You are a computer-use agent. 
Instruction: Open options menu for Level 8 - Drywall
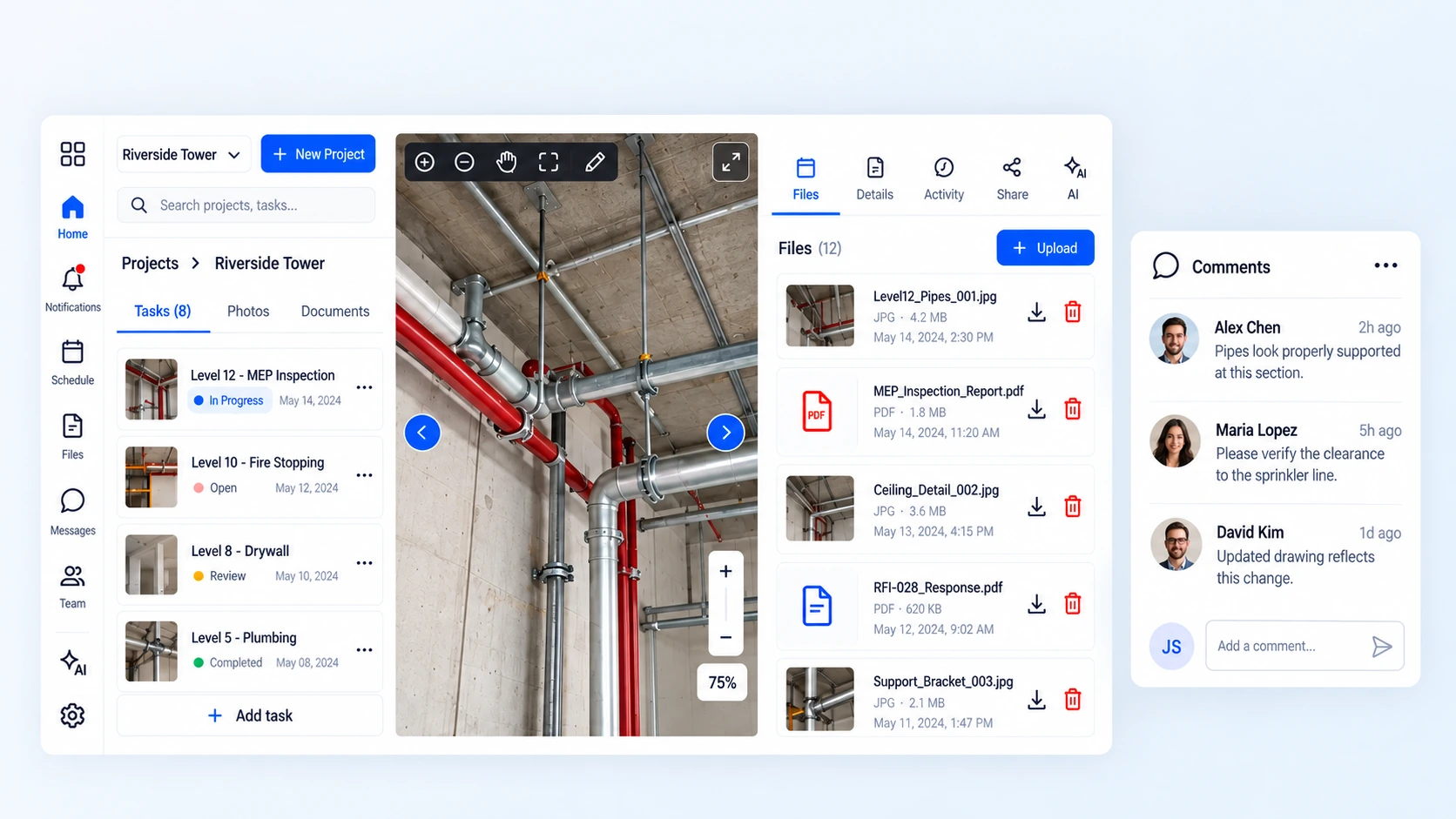tap(364, 563)
